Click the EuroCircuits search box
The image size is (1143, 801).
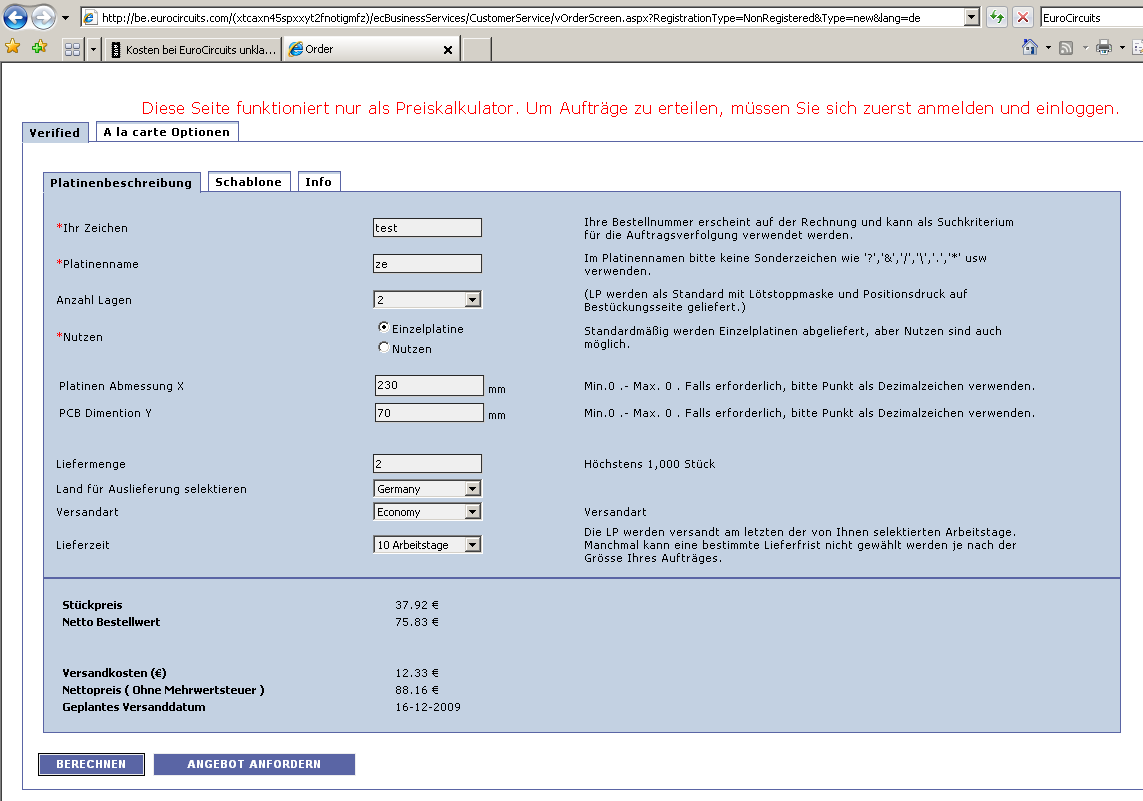1091,17
